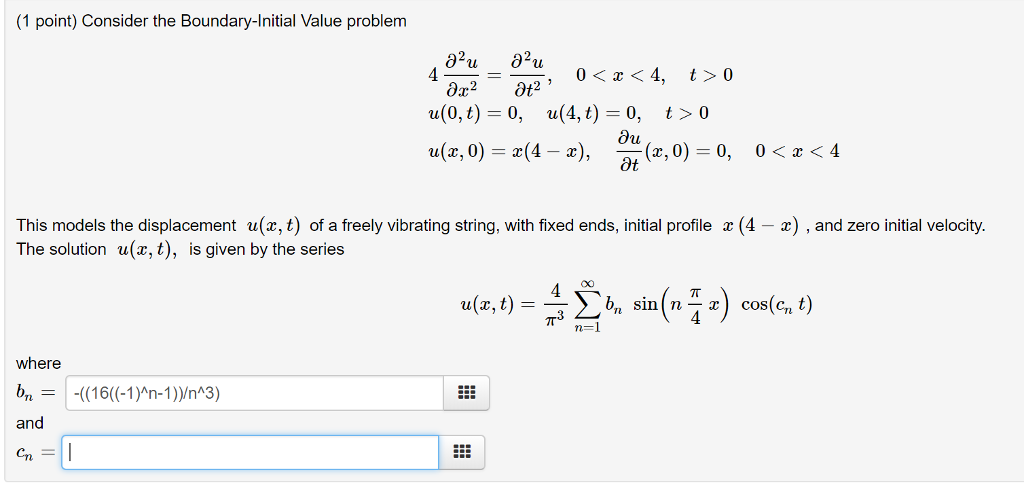
Task: Focus the empty c_n answer box
Action: point(250,452)
